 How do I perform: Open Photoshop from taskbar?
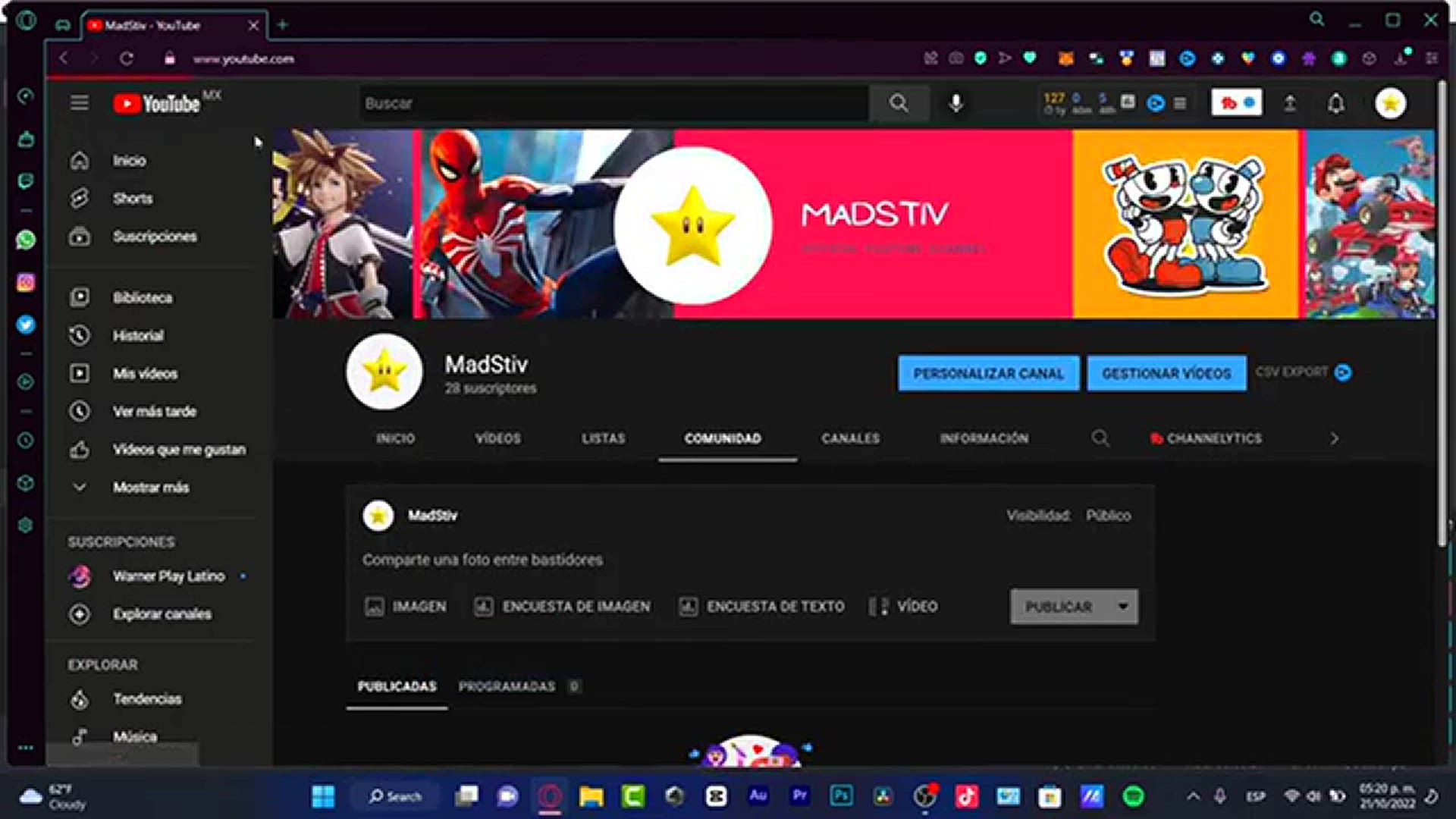coord(841,796)
